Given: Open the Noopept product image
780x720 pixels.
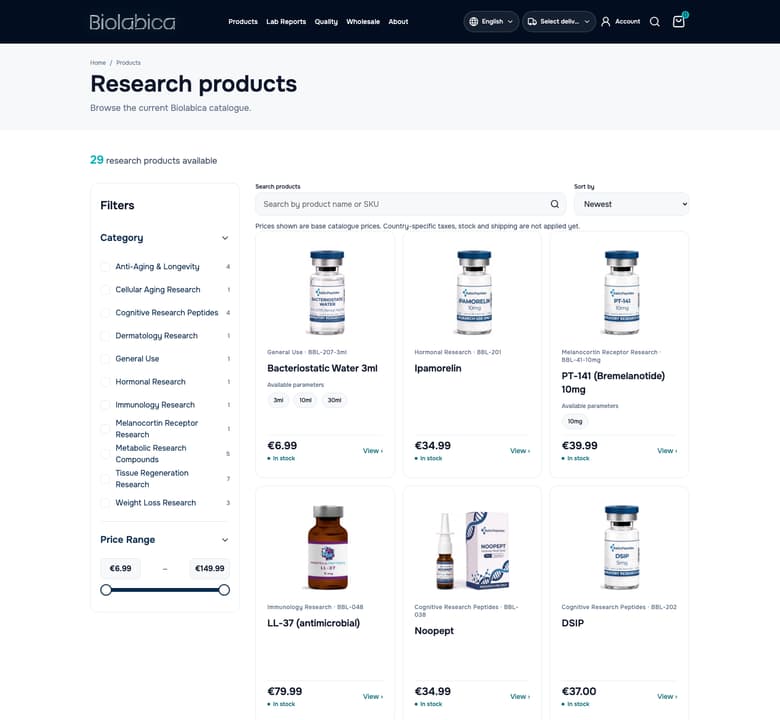Looking at the screenshot, I should tap(472, 548).
